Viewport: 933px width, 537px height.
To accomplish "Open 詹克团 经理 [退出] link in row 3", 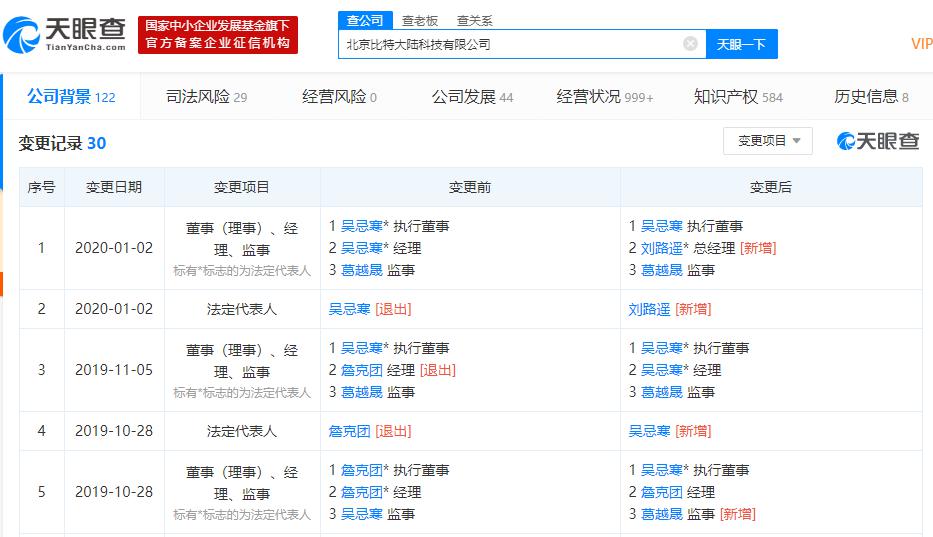I will [362, 370].
